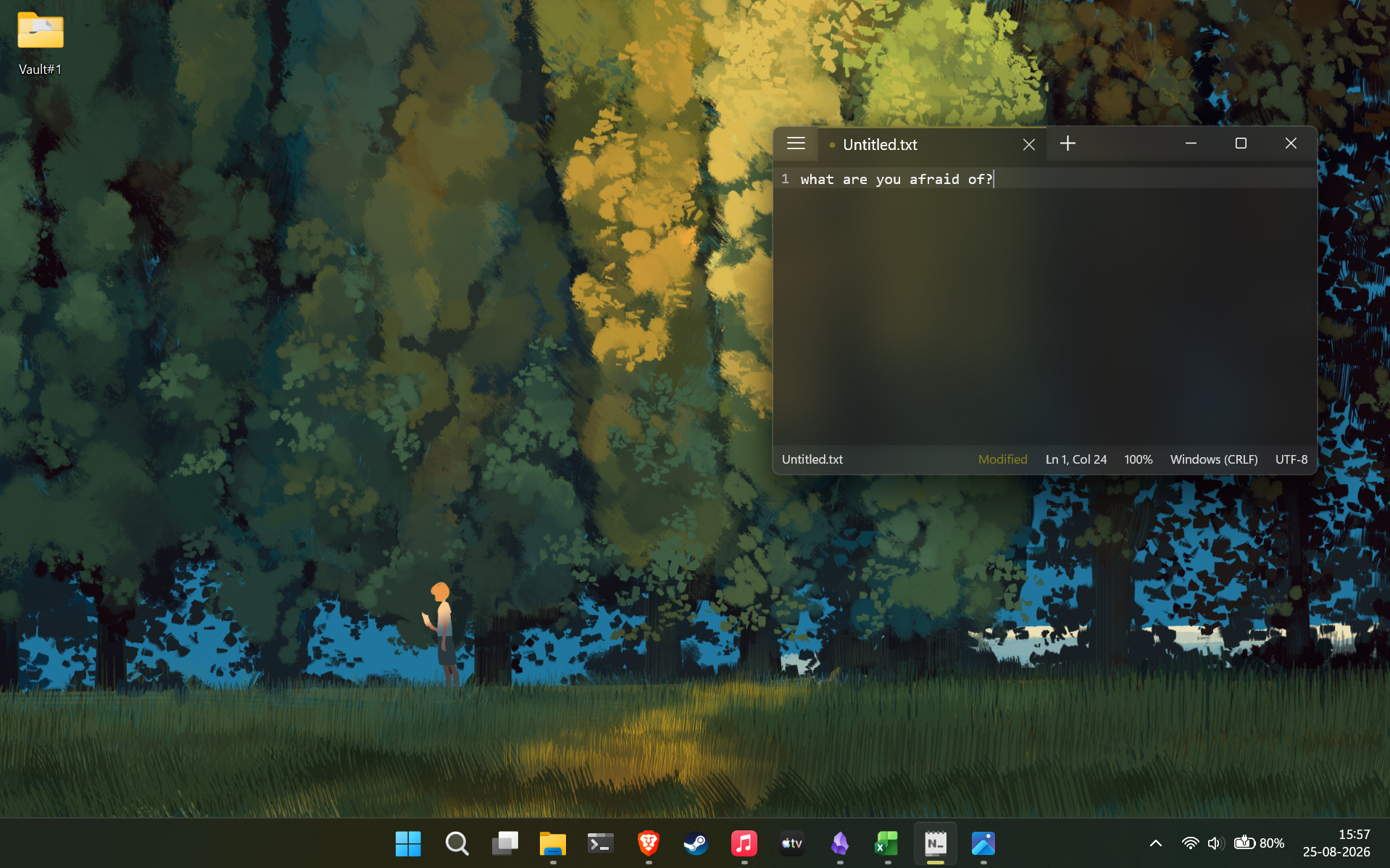Open Windows Search from the taskbar
Viewport: 1390px width, 868px height.
(x=457, y=843)
